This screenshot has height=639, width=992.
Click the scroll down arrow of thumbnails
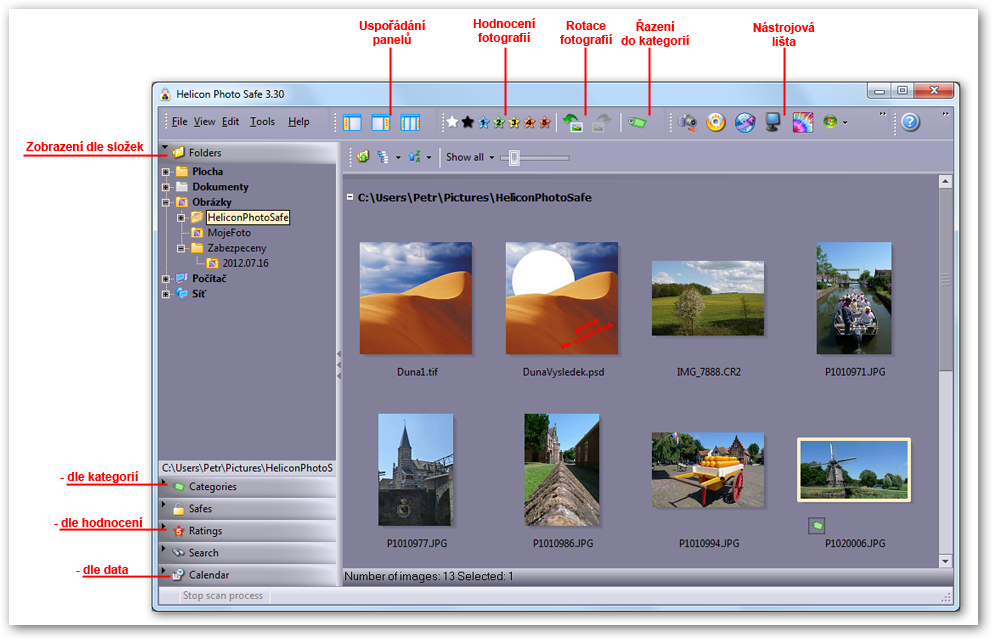tap(945, 561)
